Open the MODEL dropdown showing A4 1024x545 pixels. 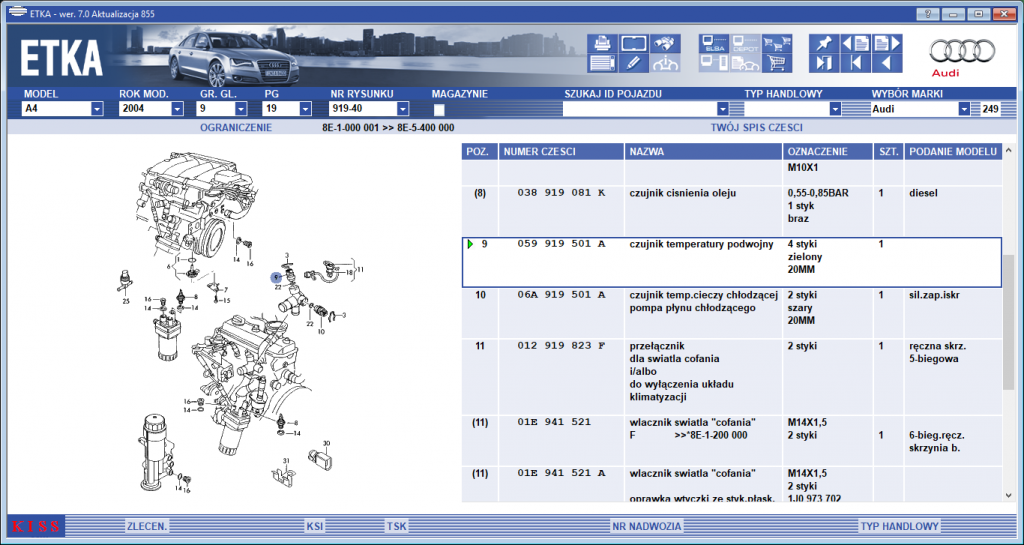click(x=97, y=109)
